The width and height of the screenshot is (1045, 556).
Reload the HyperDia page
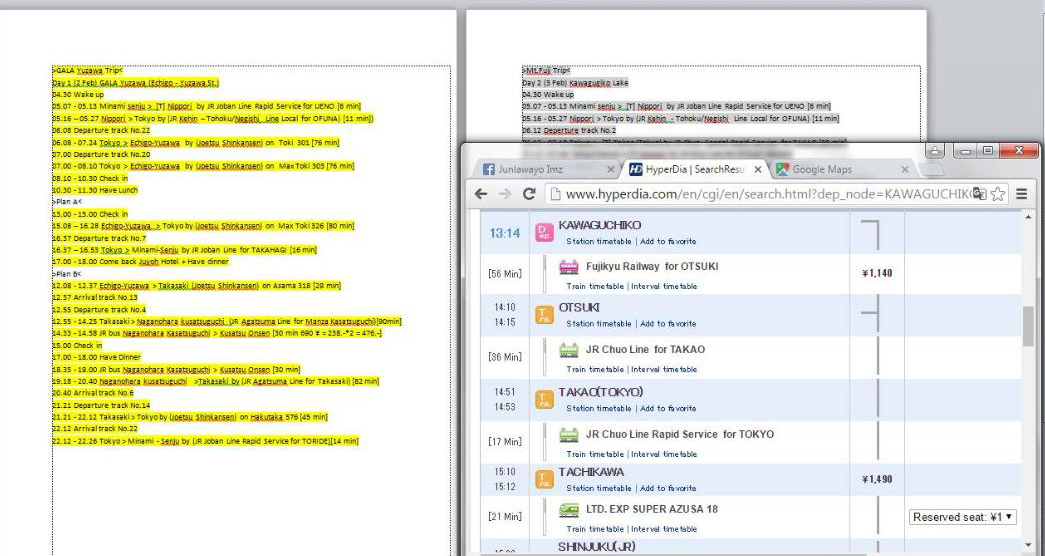tap(529, 193)
